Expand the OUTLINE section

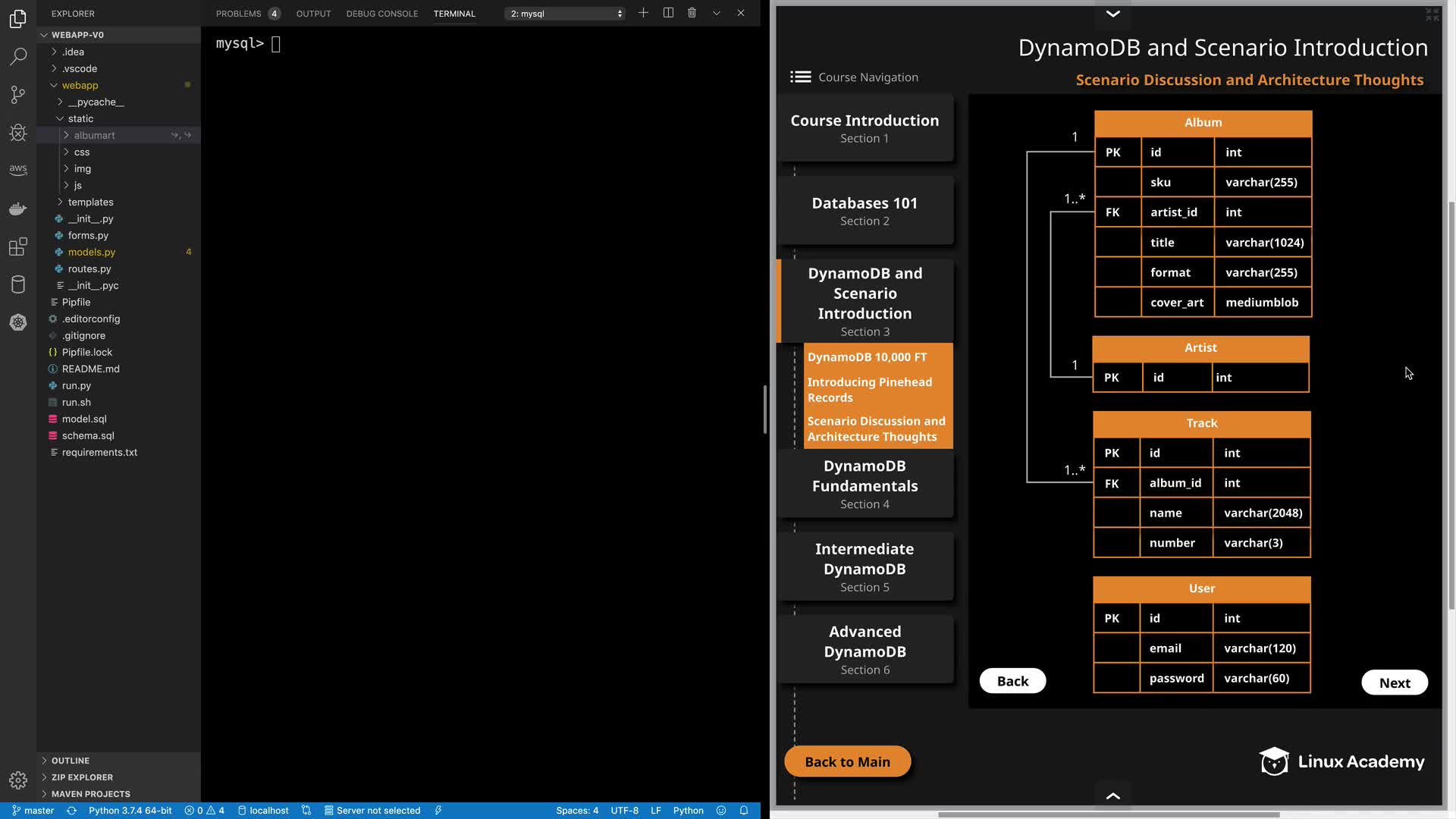coord(71,761)
